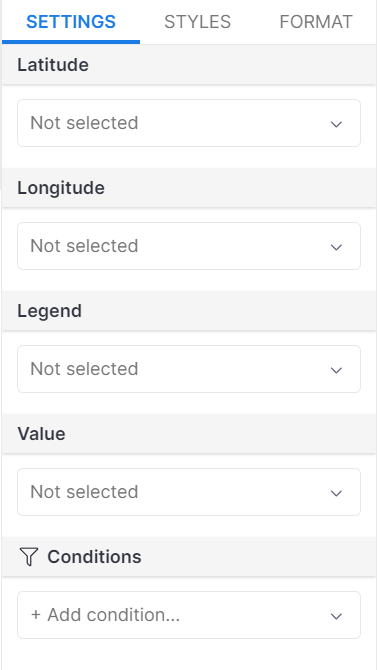381x670 pixels.
Task: Switch to the FORMAT tab
Action: pyautogui.click(x=316, y=22)
